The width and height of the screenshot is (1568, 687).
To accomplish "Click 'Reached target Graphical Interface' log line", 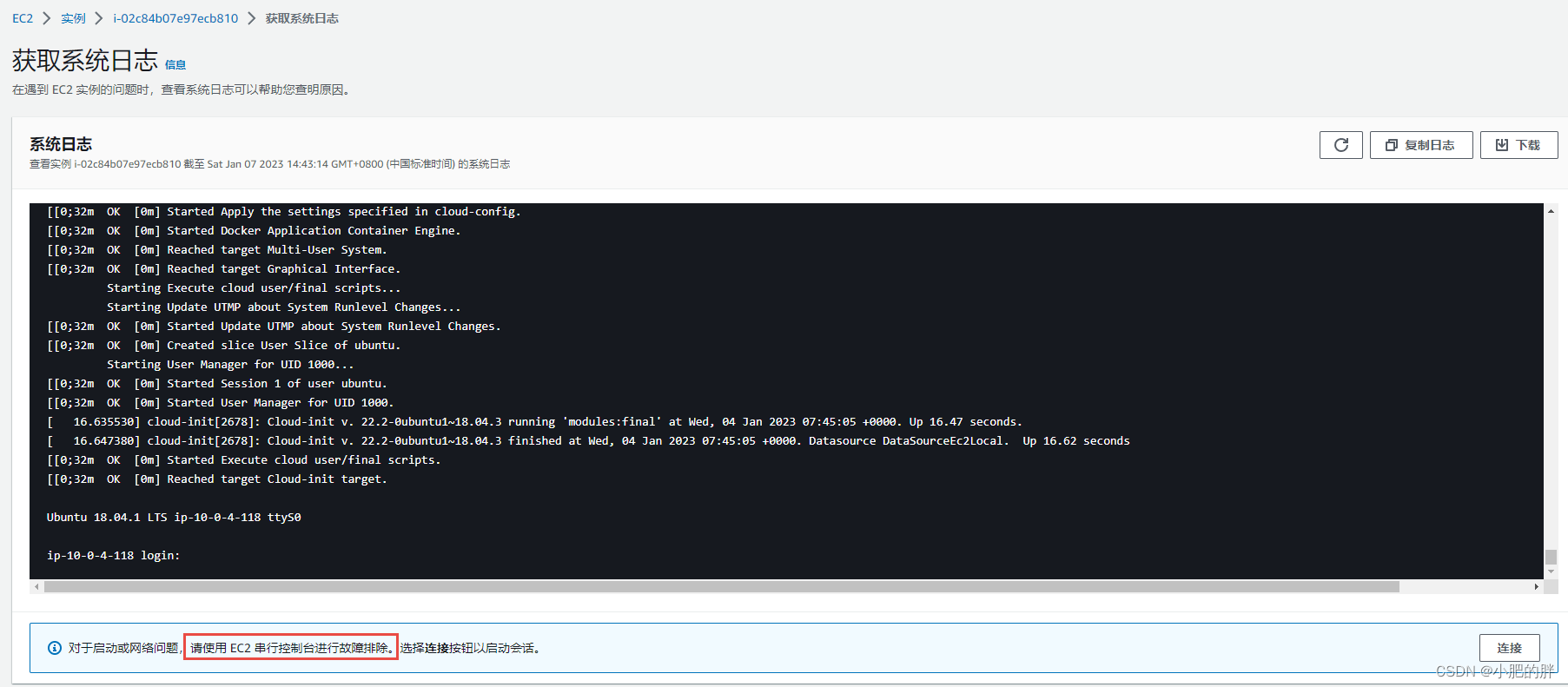I will tap(224, 269).
